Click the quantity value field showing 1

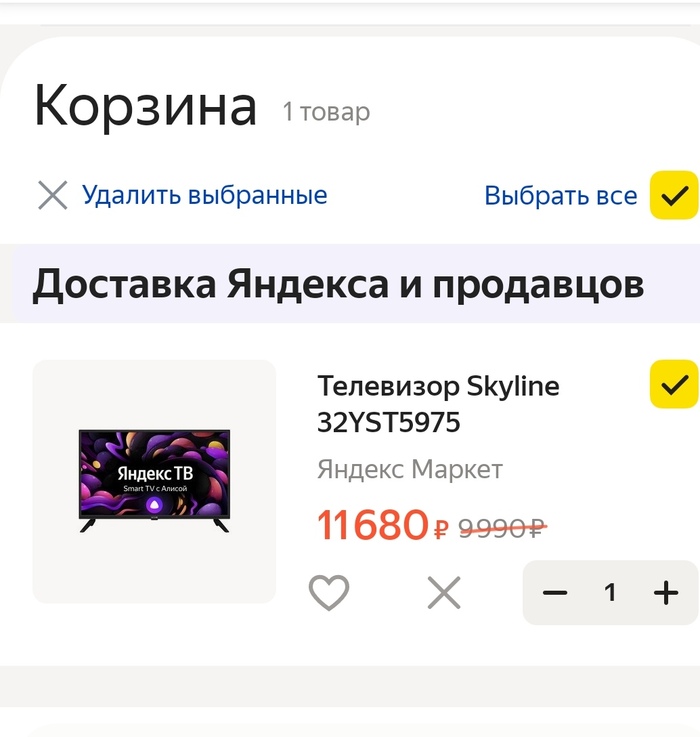(610, 593)
